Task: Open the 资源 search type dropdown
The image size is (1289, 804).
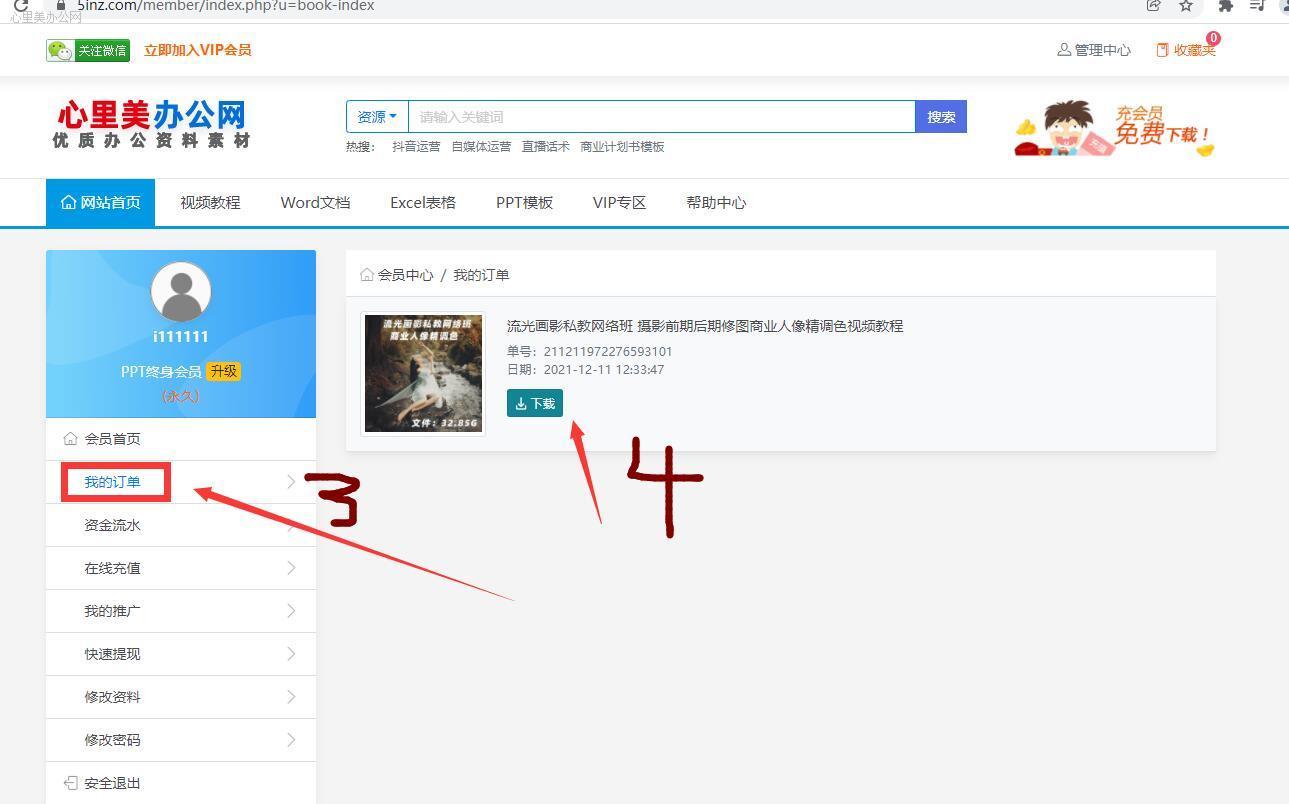Action: [377, 117]
